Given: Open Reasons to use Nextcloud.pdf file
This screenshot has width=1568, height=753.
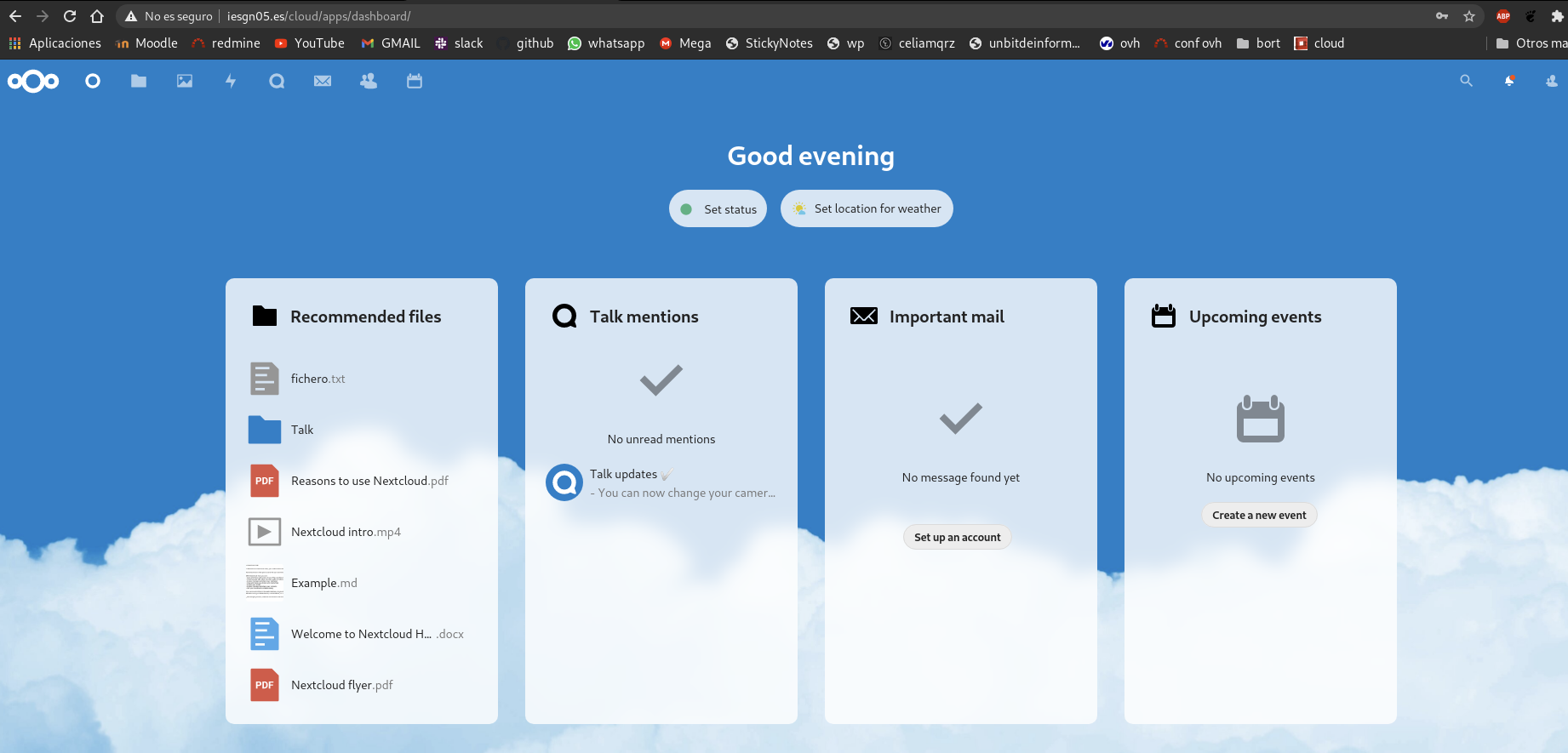Looking at the screenshot, I should click(x=369, y=481).
